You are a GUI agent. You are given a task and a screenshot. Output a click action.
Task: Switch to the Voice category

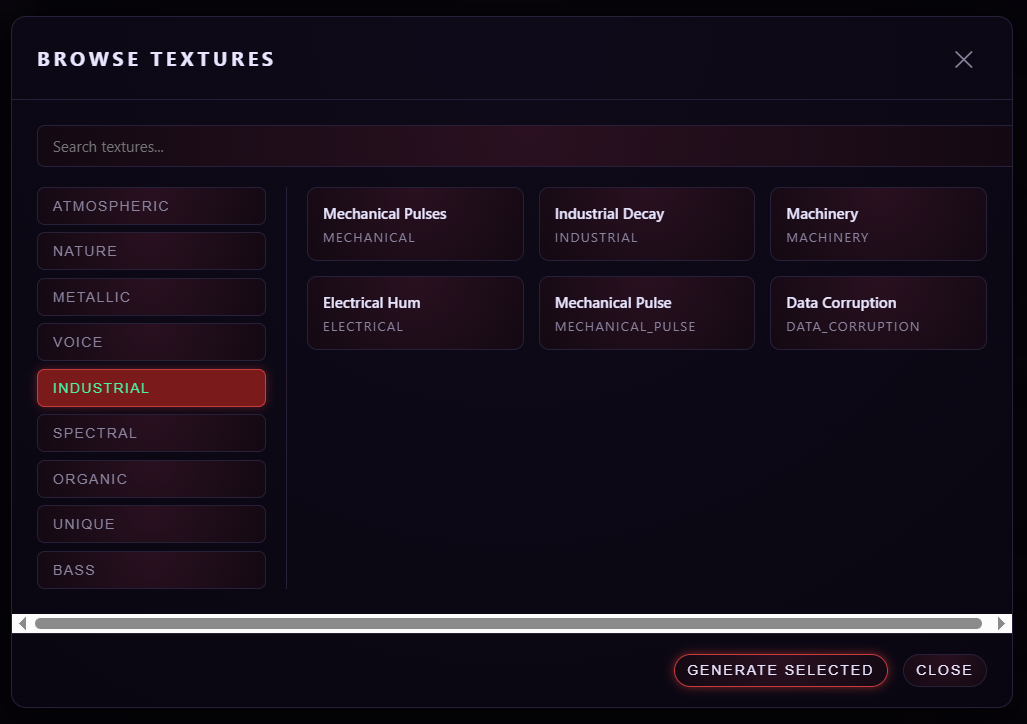[151, 342]
